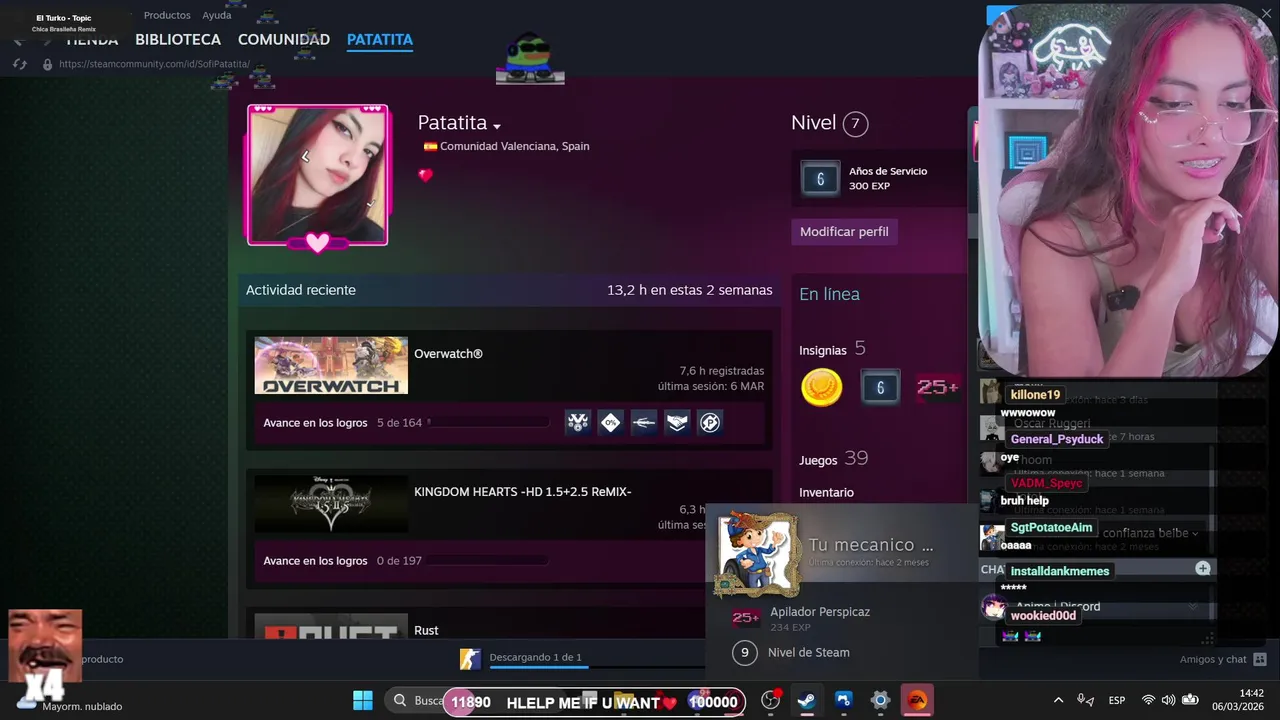
Task: Click the 0% Overwatch achievement icon
Action: 611,422
